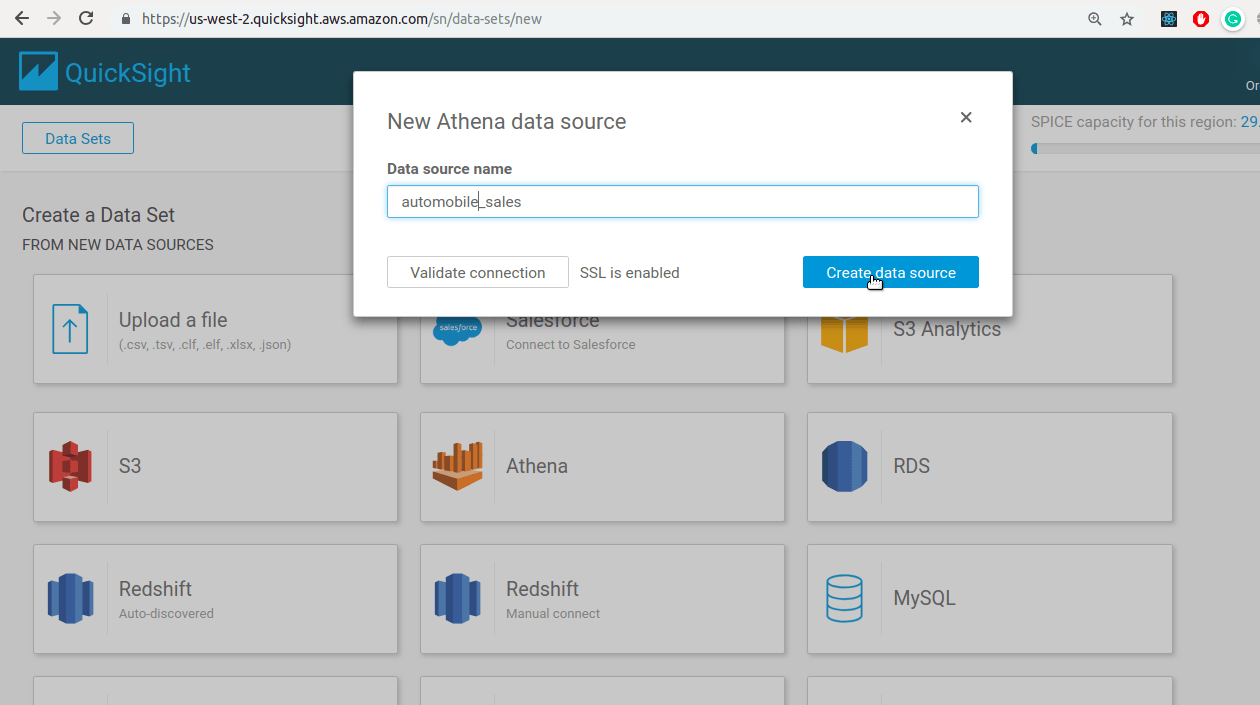Image resolution: width=1260 pixels, height=705 pixels.
Task: Reload the QuickSight page
Action: (84, 17)
